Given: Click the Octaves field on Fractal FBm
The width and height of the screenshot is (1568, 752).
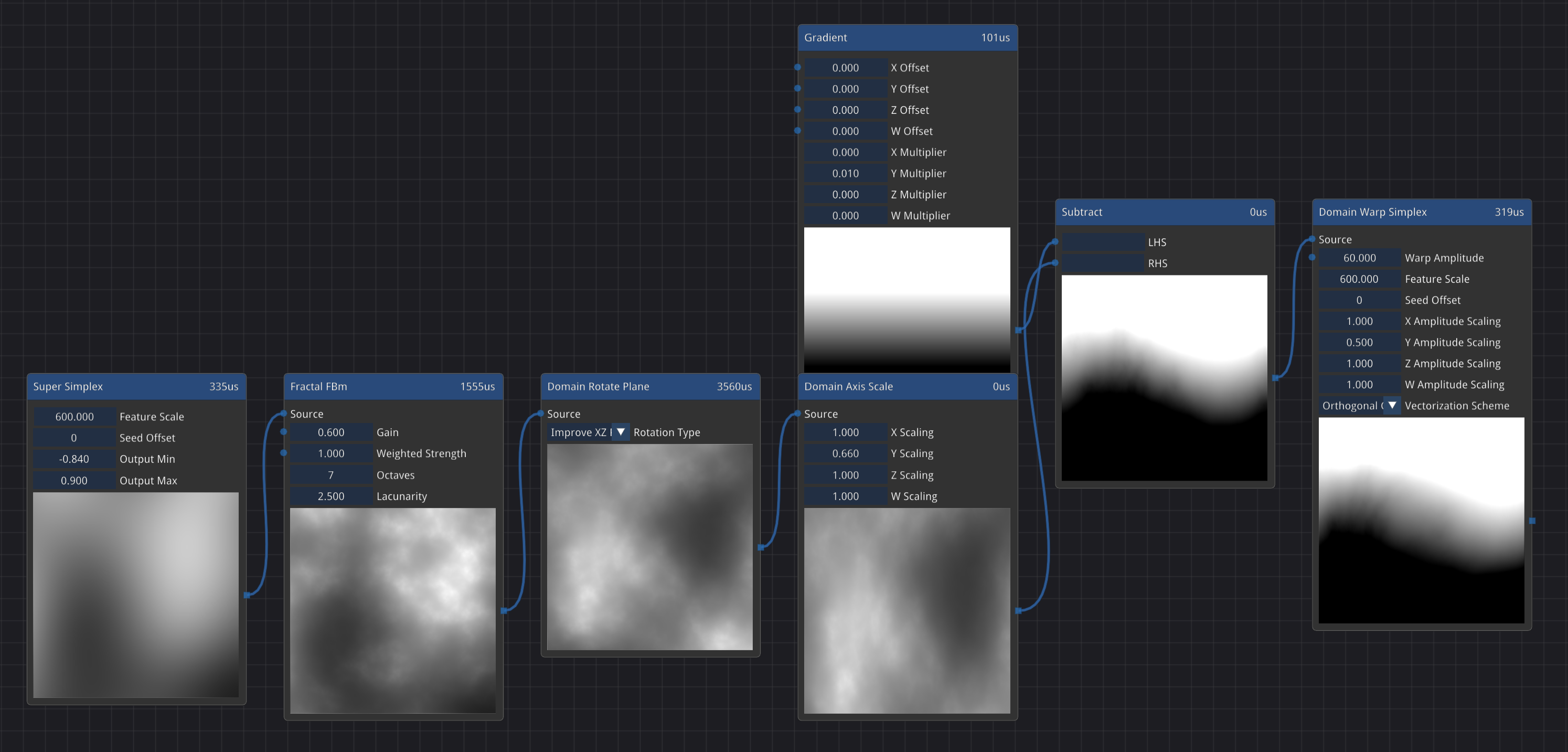Looking at the screenshot, I should (330, 474).
